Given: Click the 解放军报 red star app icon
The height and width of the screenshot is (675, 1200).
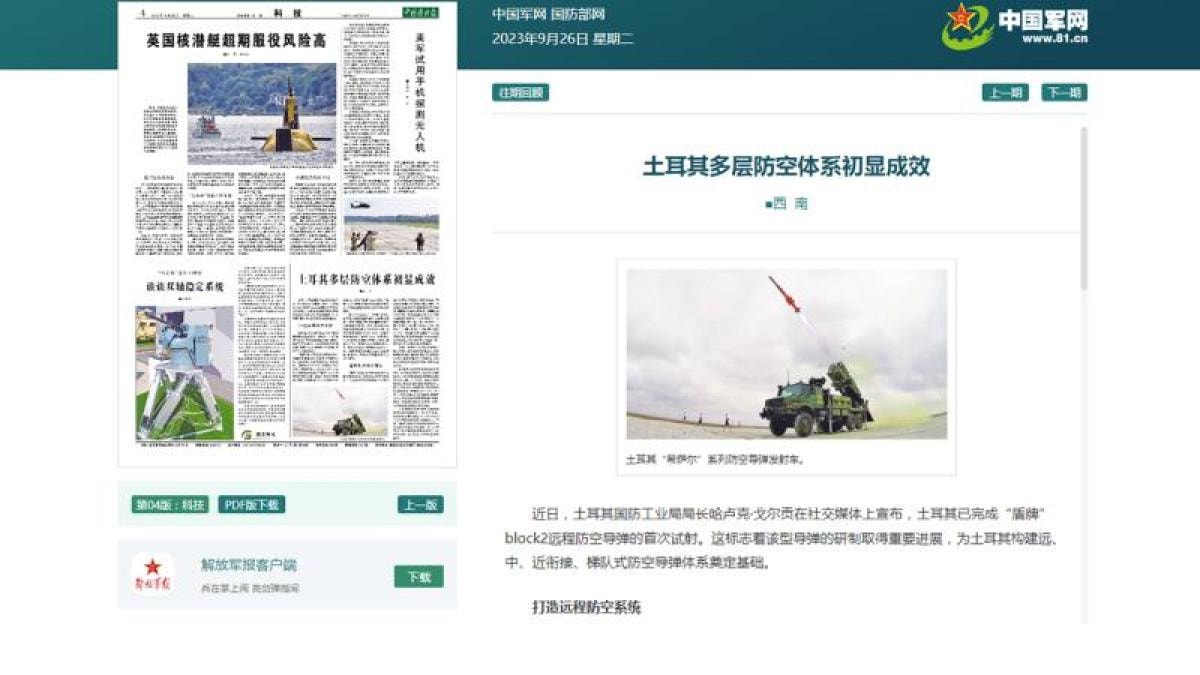Looking at the screenshot, I should tap(152, 575).
